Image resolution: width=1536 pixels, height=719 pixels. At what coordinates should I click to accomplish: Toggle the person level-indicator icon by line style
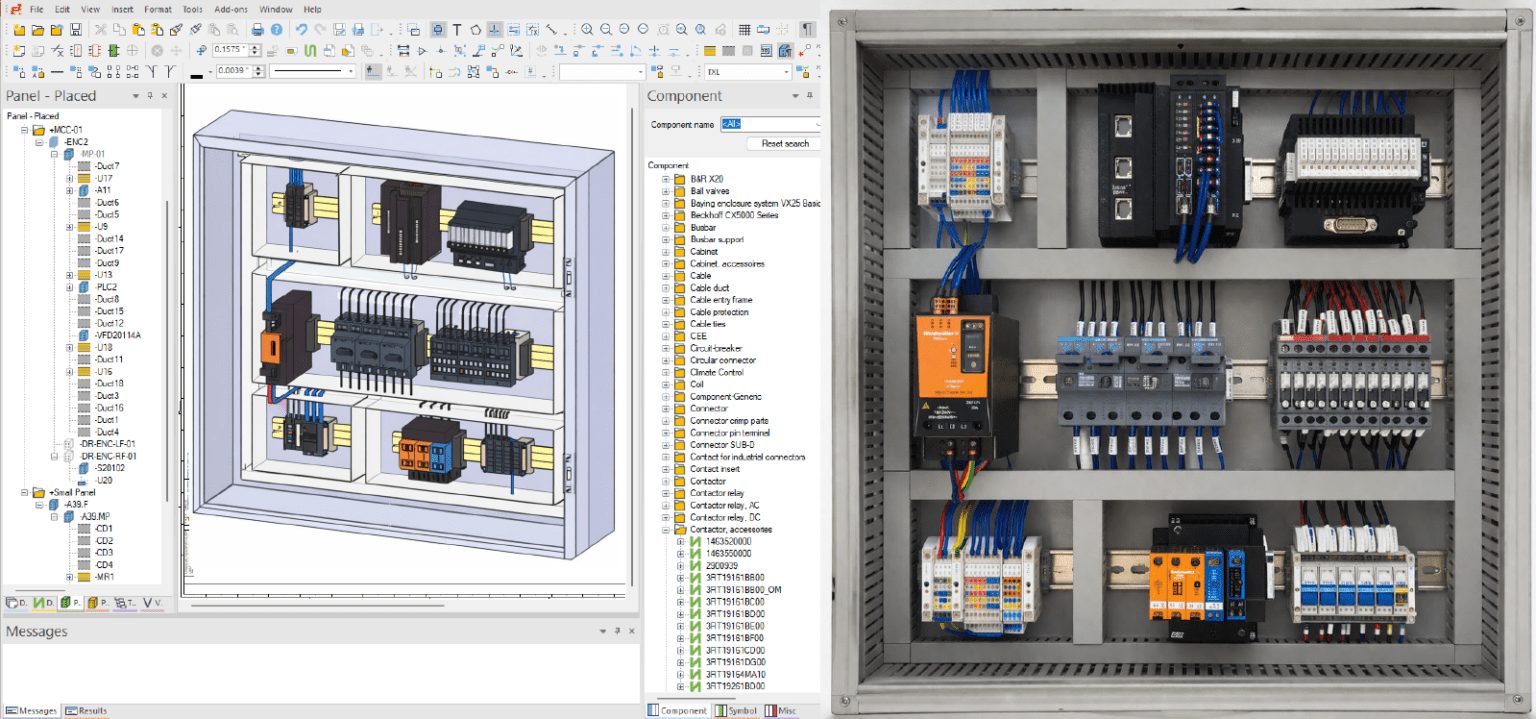(x=373, y=71)
